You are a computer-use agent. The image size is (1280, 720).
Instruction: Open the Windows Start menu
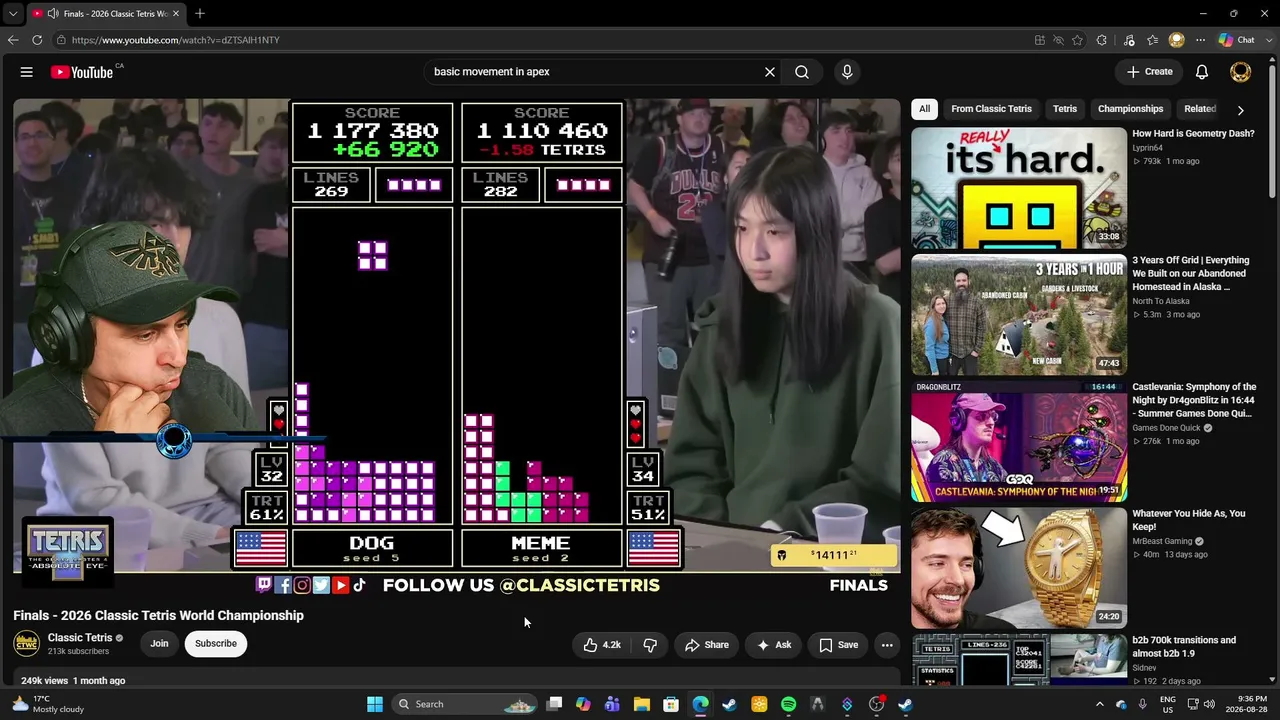375,704
